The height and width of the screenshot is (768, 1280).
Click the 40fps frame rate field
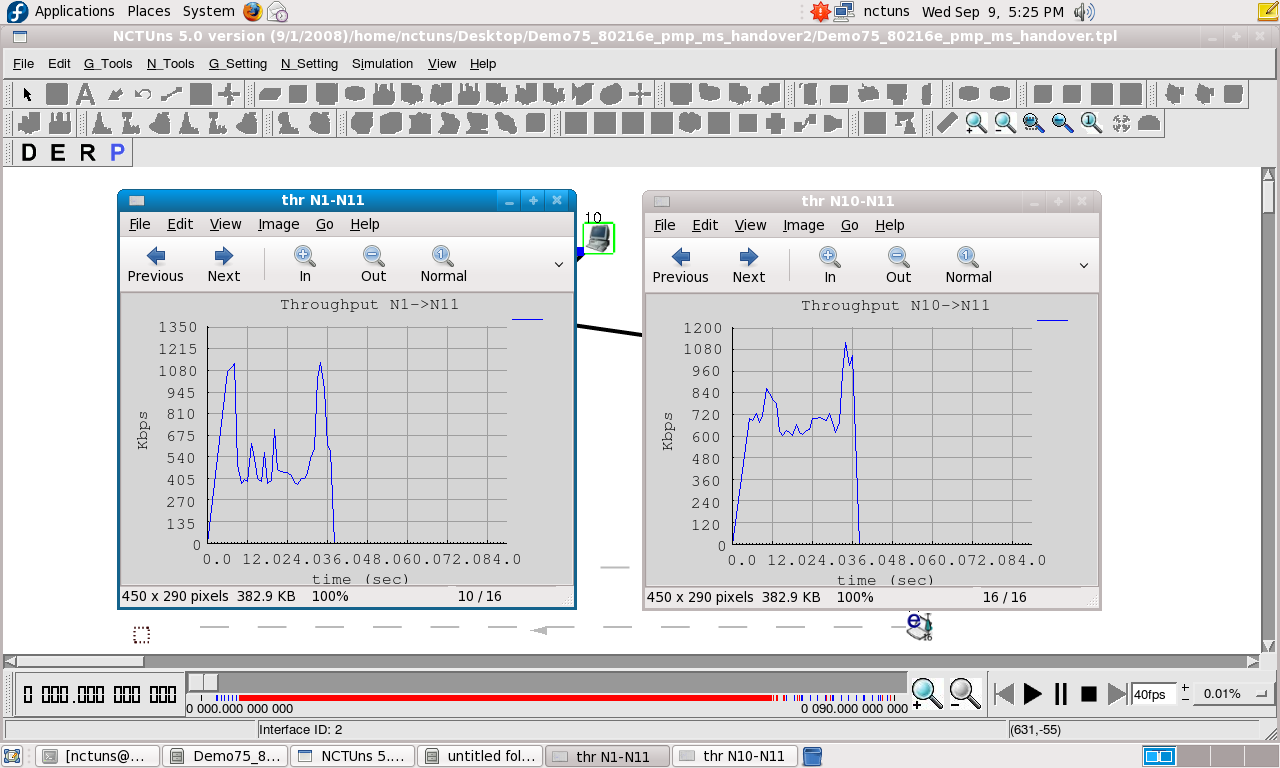pyautogui.click(x=1154, y=693)
